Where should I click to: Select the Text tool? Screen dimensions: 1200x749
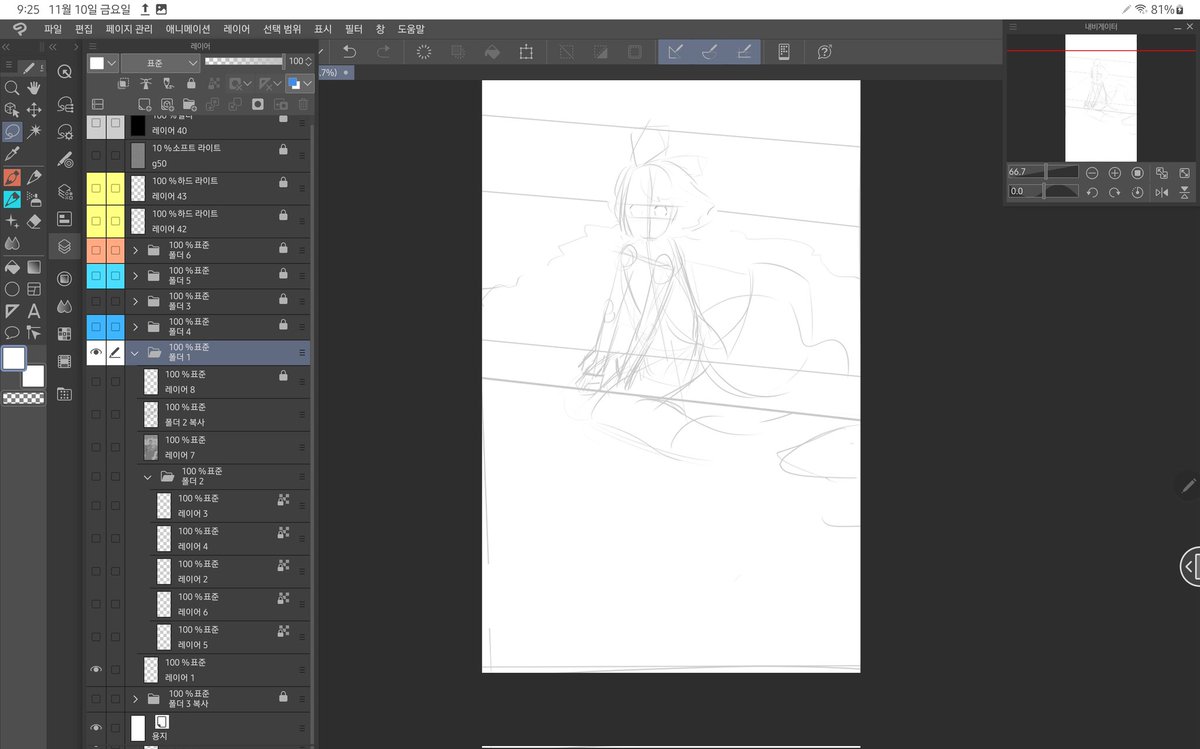pyautogui.click(x=34, y=310)
